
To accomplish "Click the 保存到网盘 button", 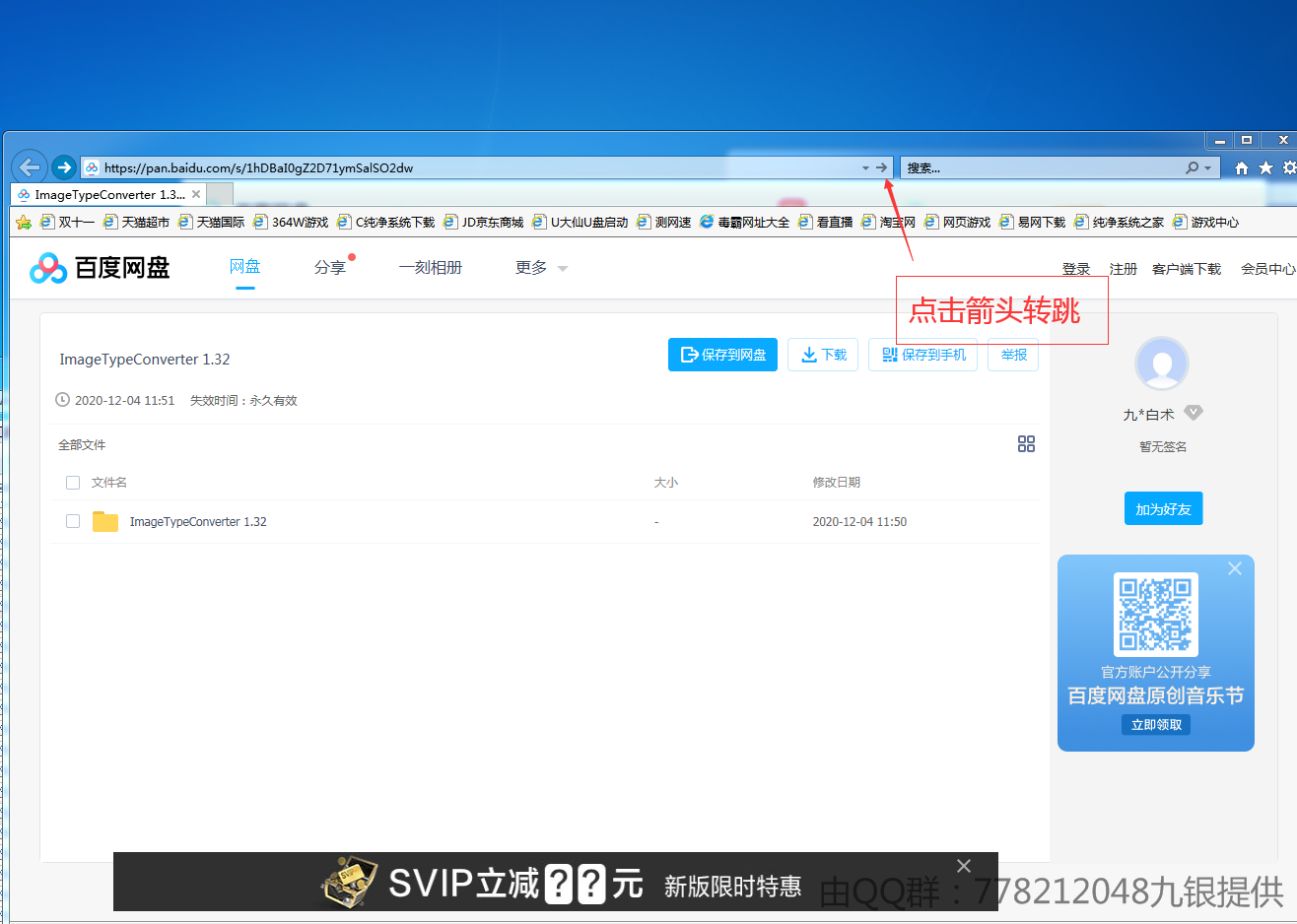I will click(x=722, y=355).
